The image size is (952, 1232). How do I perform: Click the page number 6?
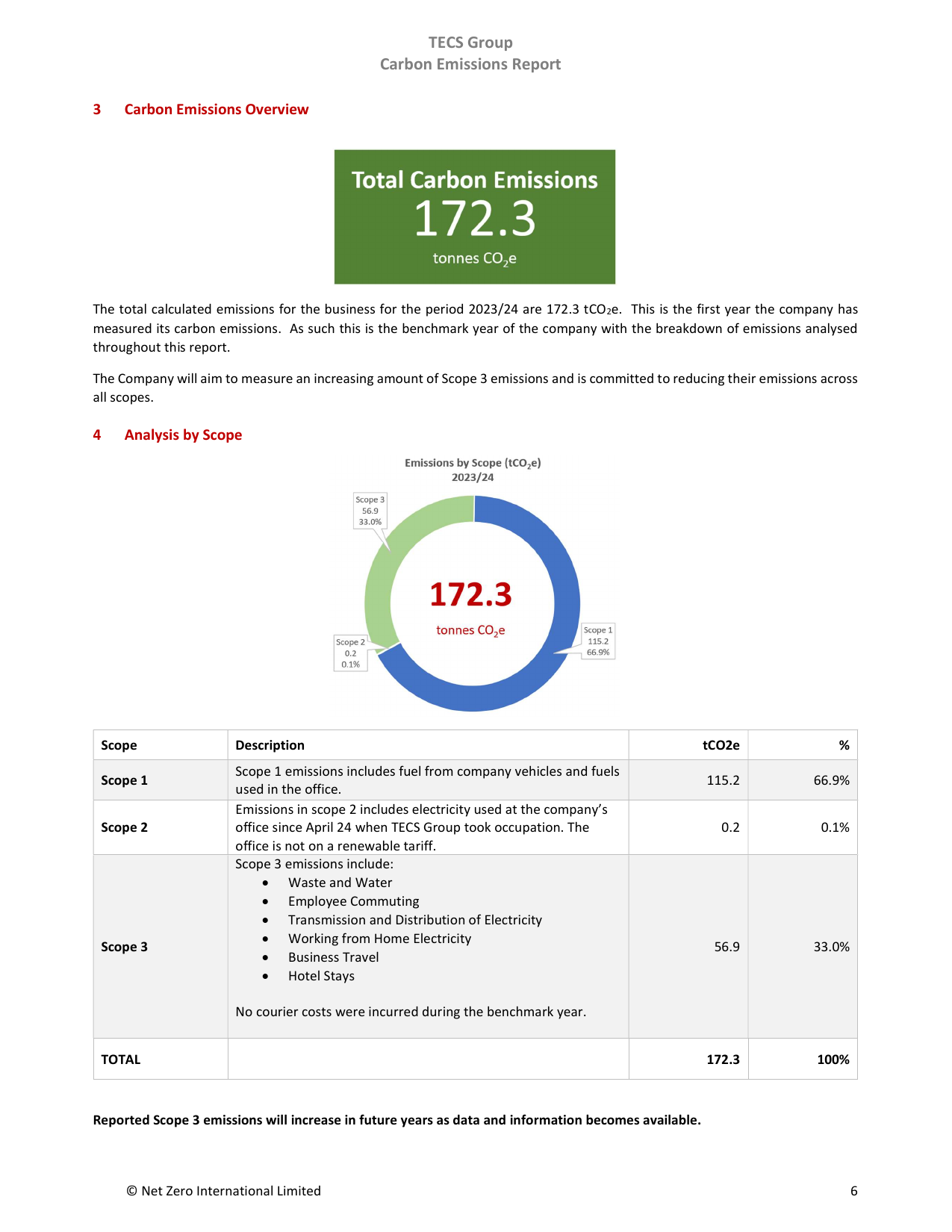point(853,1191)
